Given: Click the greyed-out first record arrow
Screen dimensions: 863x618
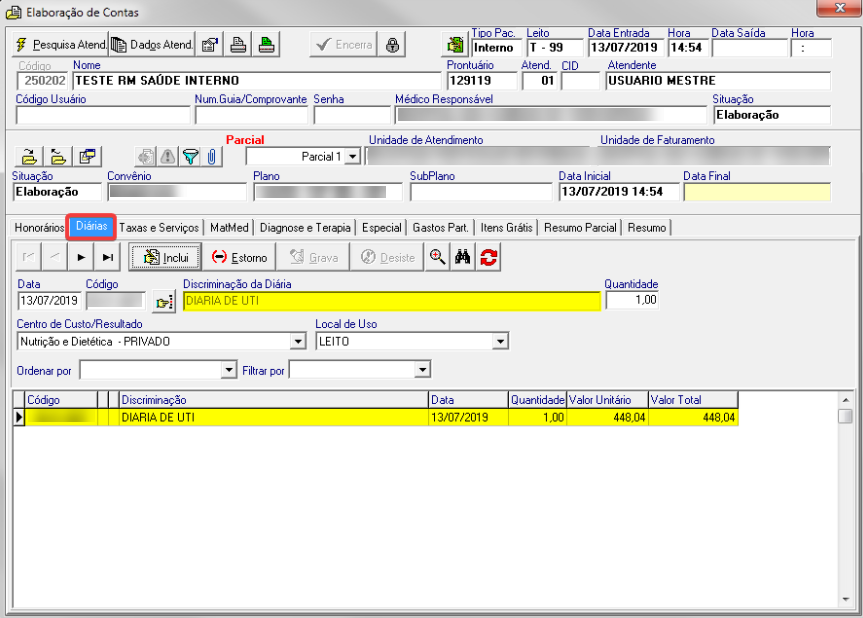Looking at the screenshot, I should coord(29,257).
